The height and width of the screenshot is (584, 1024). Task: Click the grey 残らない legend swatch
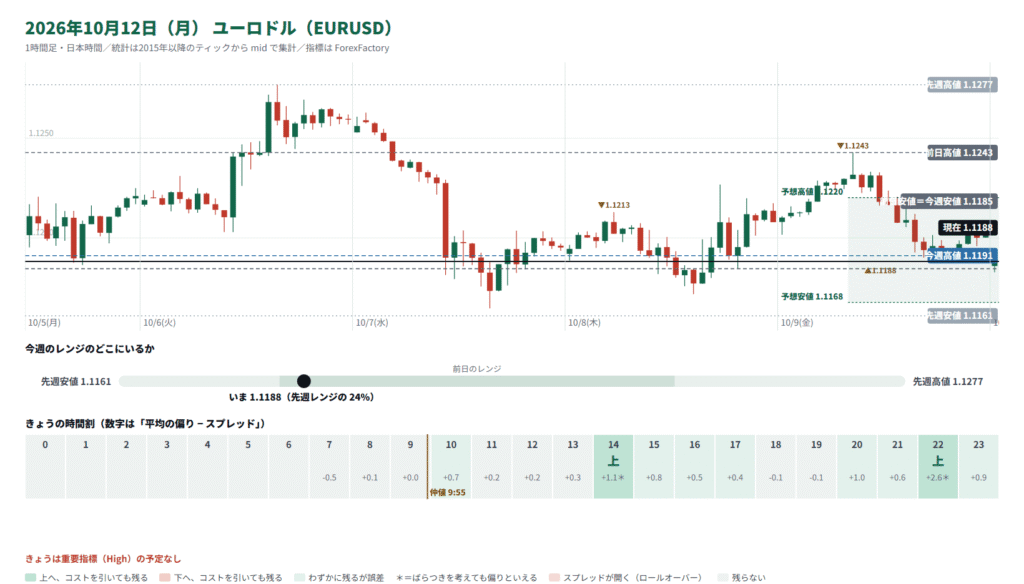[x=722, y=578]
